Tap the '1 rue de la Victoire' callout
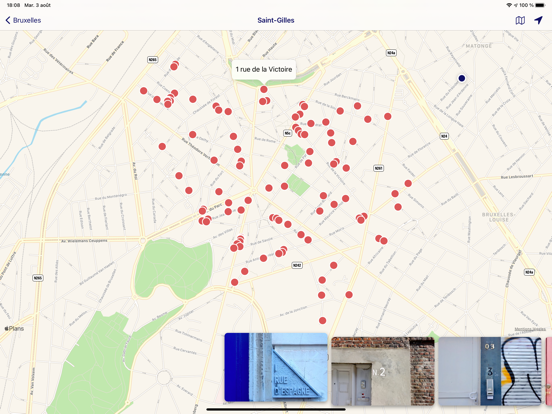The height and width of the screenshot is (414, 552). [264, 69]
